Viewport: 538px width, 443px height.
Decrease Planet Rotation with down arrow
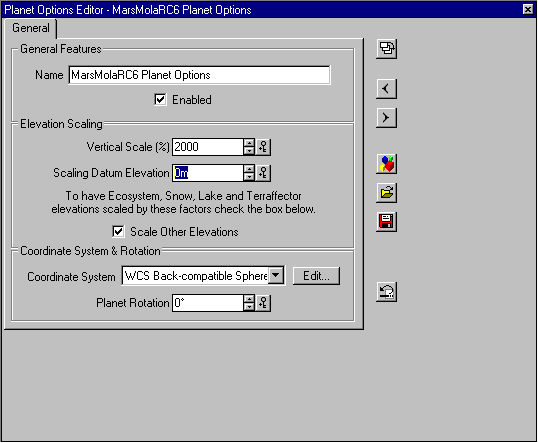(x=249, y=307)
